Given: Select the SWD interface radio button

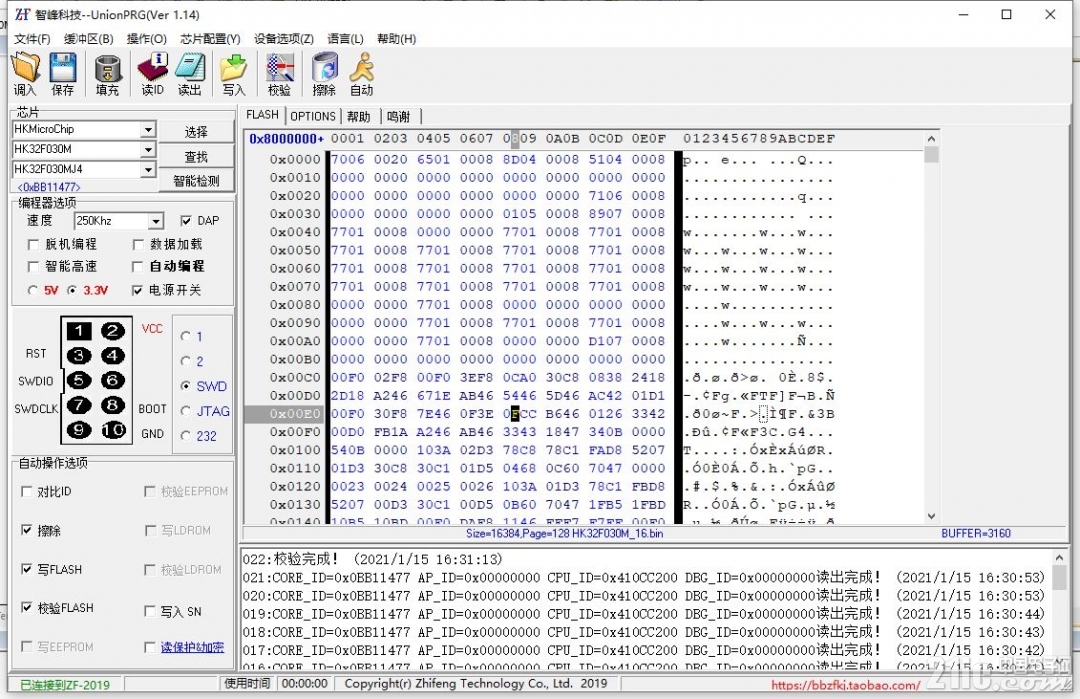Looking at the screenshot, I should pos(185,386).
